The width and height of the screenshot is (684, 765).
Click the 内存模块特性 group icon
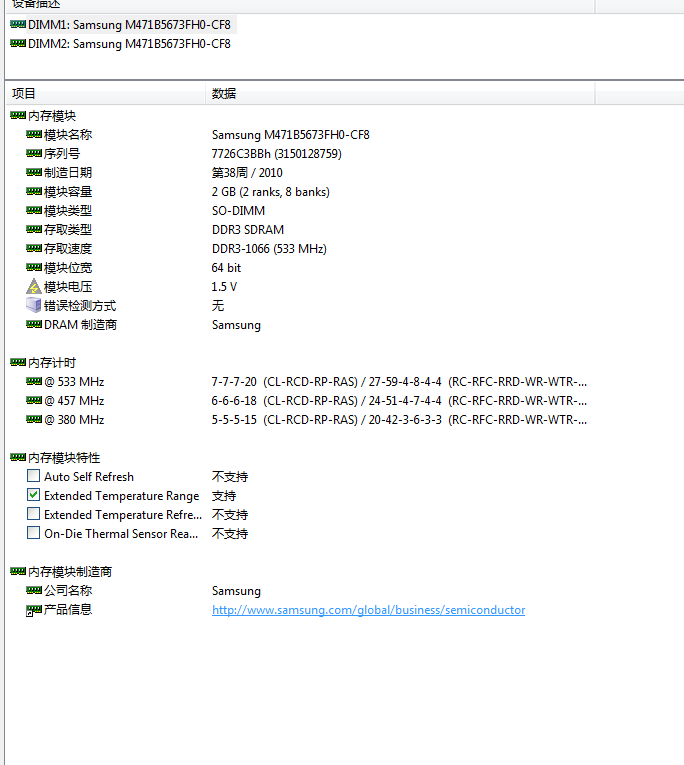[18, 457]
